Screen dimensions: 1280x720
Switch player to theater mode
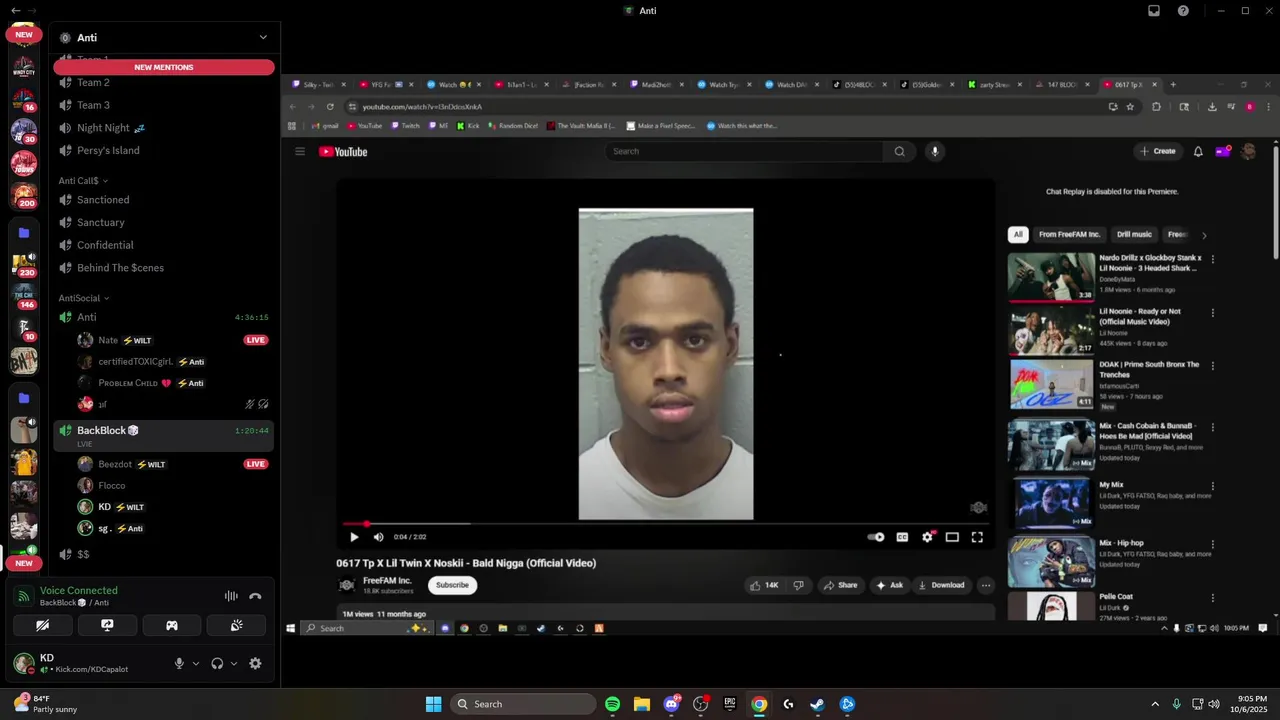pos(952,537)
